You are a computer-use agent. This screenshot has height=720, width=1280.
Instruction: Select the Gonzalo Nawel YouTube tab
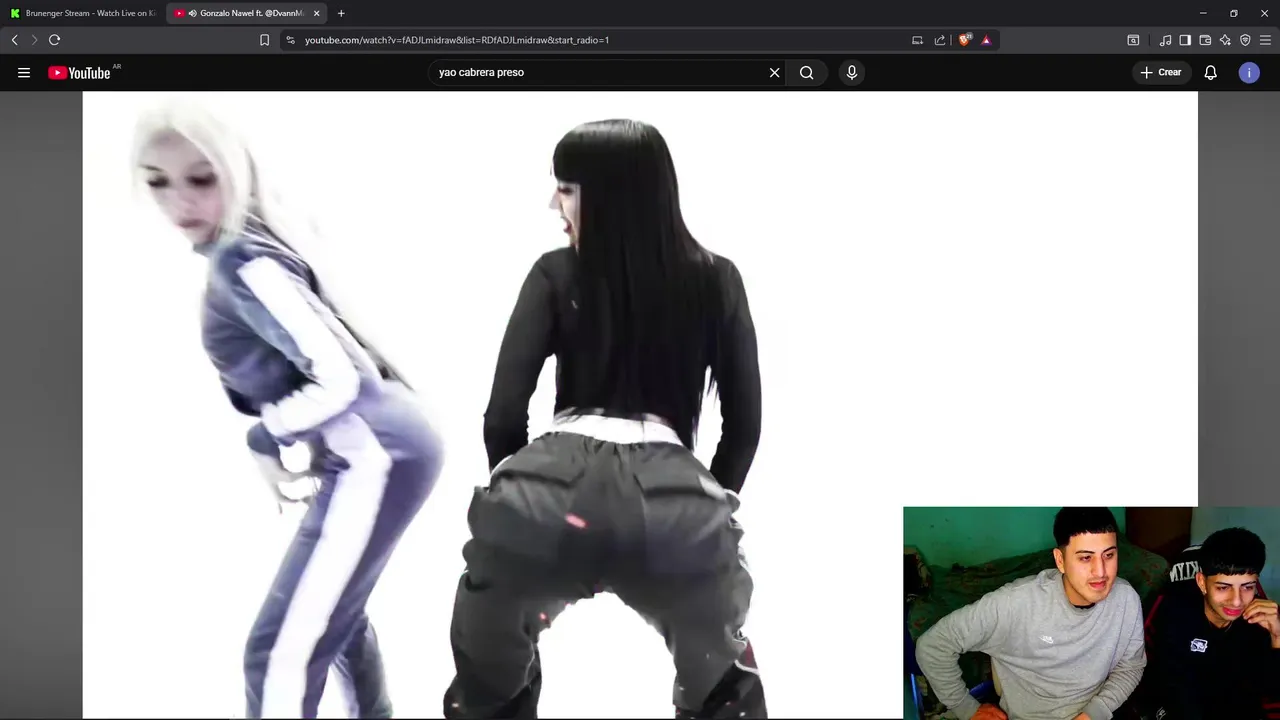[248, 13]
